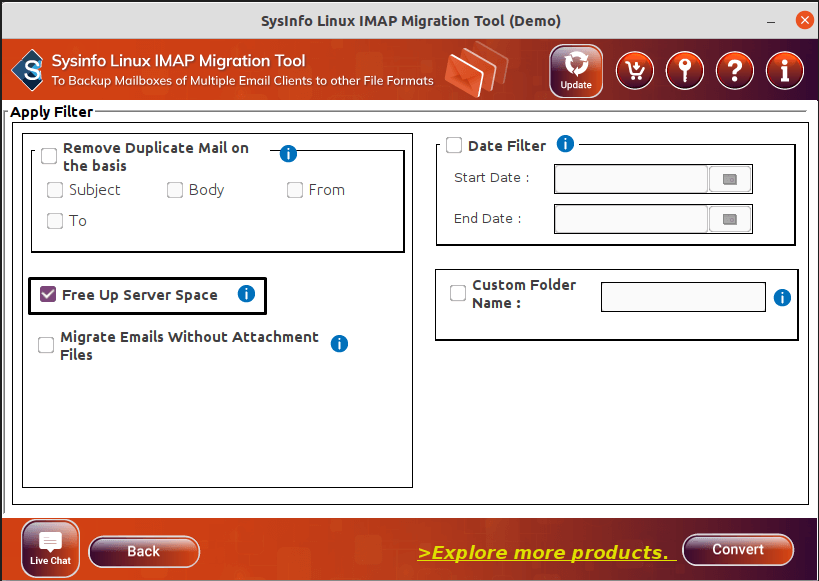The width and height of the screenshot is (819, 581).
Task: Click the header info icon
Action: [x=785, y=71]
